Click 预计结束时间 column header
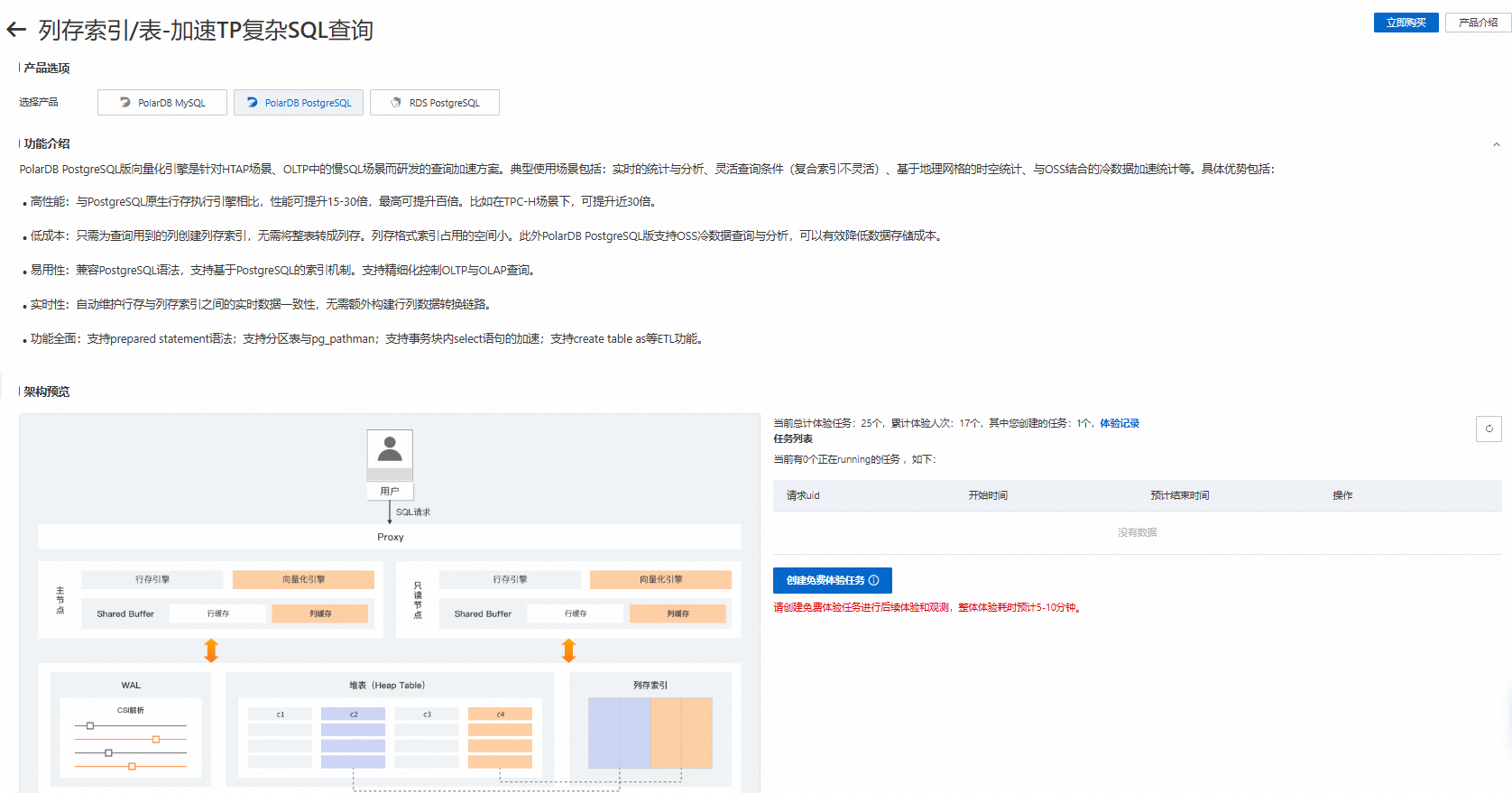 click(1180, 495)
